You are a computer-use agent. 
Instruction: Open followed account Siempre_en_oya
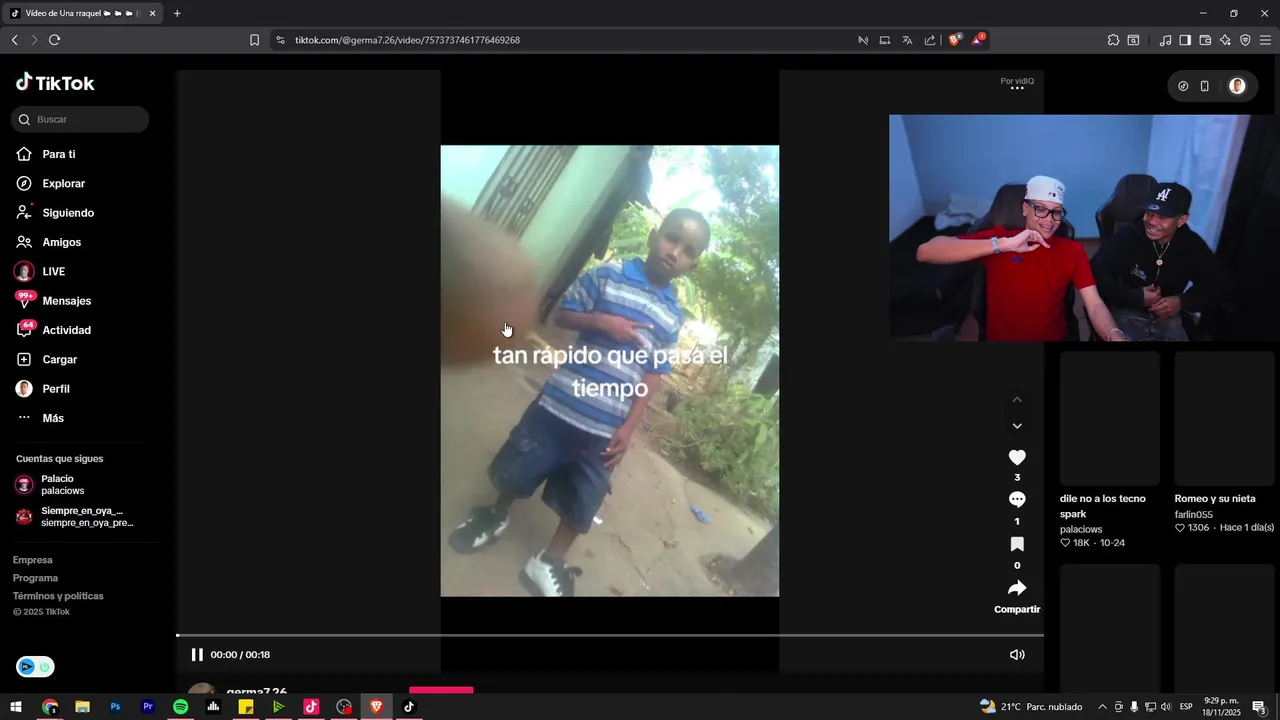coord(75,517)
